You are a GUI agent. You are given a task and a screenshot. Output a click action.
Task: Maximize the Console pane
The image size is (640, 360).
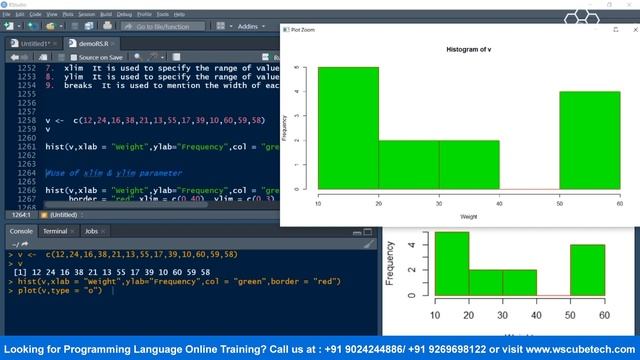pyautogui.click(x=368, y=232)
